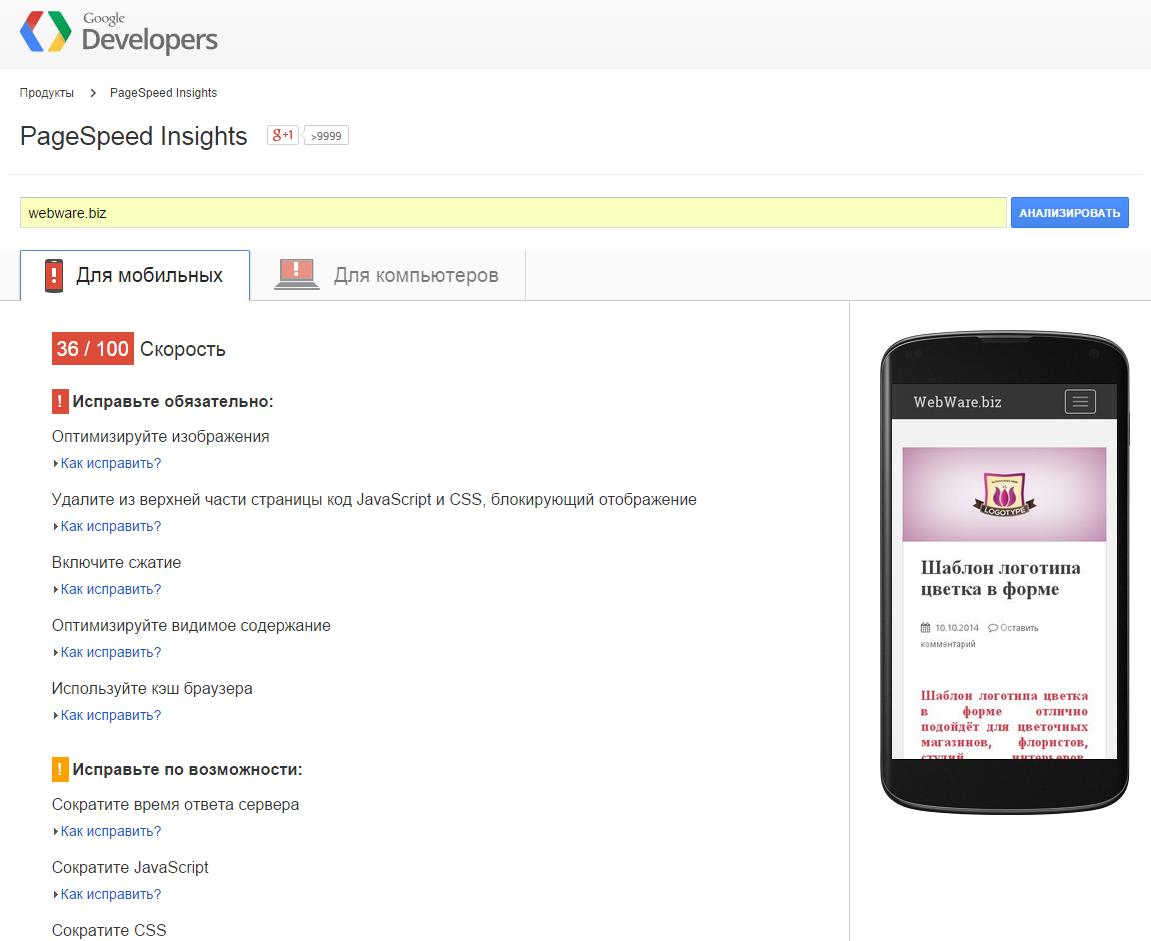Viewport: 1151px width, 941px height.
Task: Click the breadcrumb chevron separator
Action: [92, 93]
